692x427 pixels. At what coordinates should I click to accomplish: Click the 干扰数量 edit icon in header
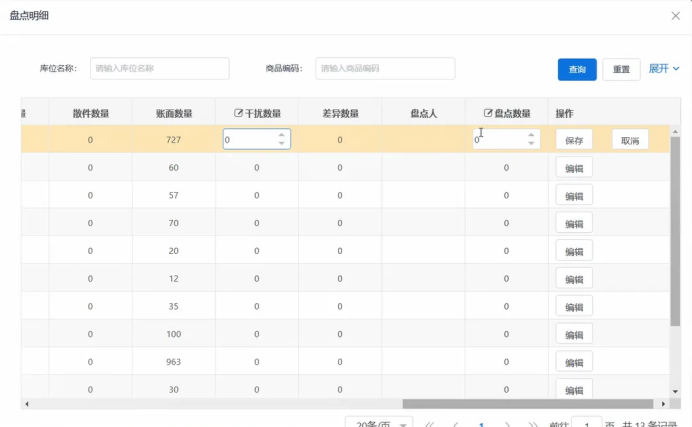238,113
